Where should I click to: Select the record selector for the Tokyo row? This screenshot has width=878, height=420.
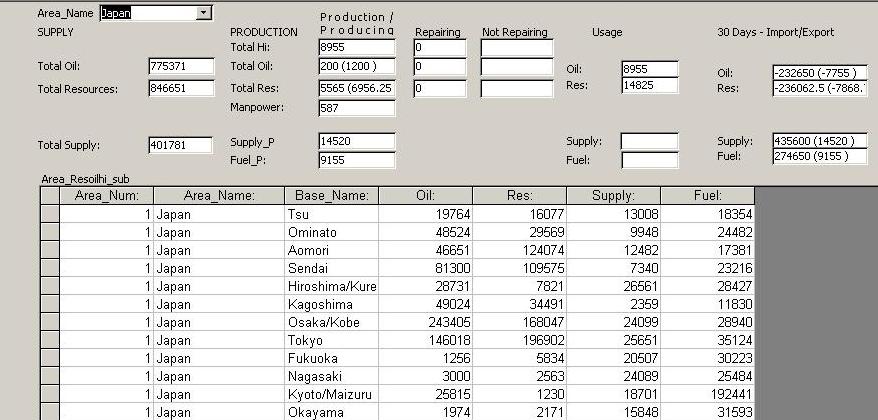coord(50,340)
